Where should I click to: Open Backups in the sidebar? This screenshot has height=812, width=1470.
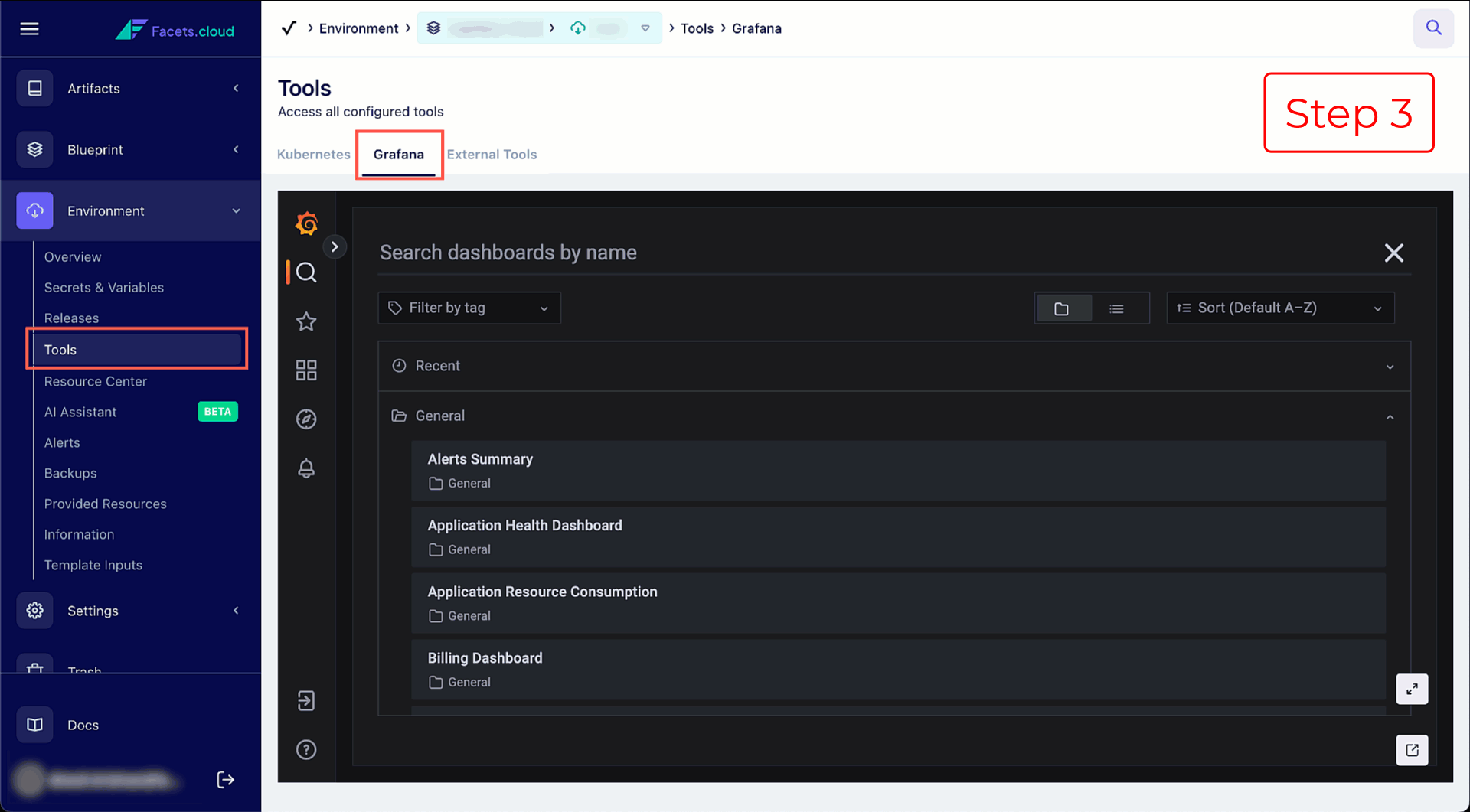coord(70,473)
